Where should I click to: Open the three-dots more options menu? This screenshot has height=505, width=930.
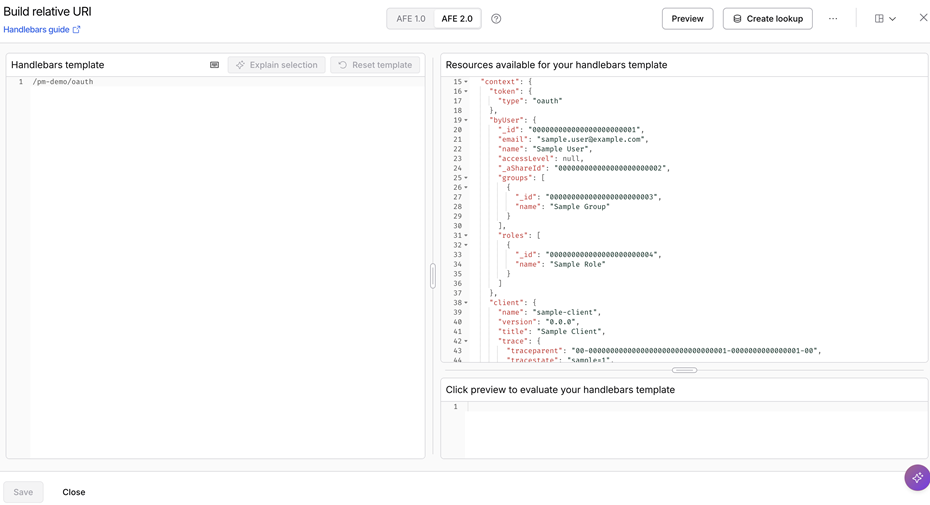(x=833, y=18)
